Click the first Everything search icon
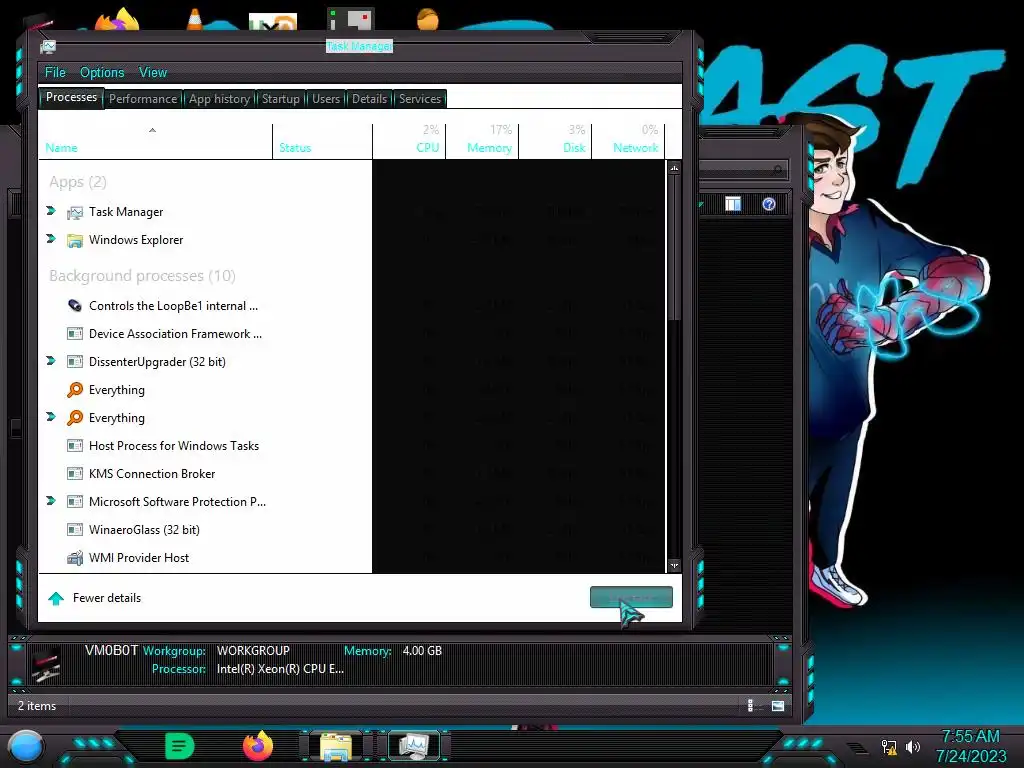 tap(75, 390)
